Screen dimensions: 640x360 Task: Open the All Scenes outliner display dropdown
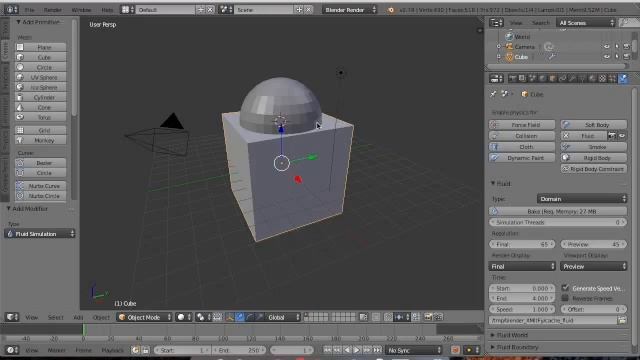click(586, 23)
